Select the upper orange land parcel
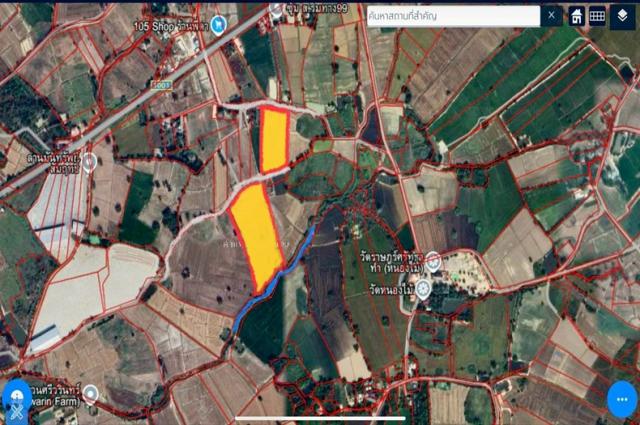 pyautogui.click(x=274, y=139)
